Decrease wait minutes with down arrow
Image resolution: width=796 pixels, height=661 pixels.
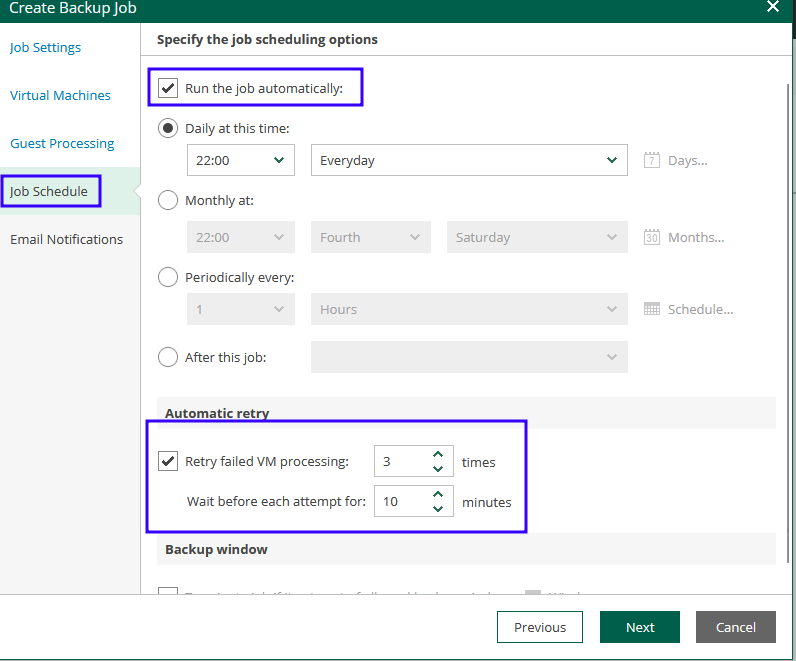tap(438, 509)
